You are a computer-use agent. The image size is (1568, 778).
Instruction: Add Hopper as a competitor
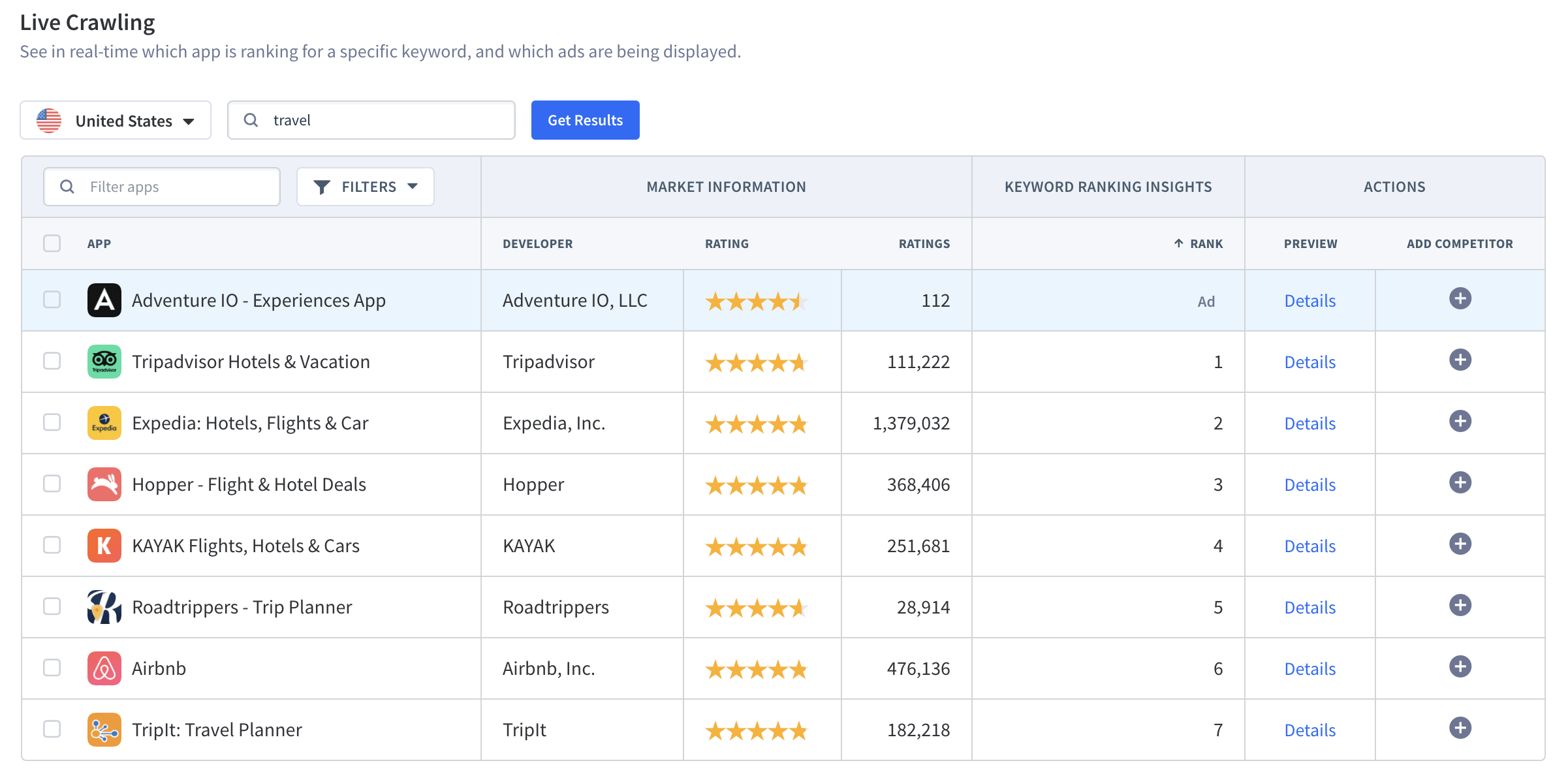tap(1460, 483)
